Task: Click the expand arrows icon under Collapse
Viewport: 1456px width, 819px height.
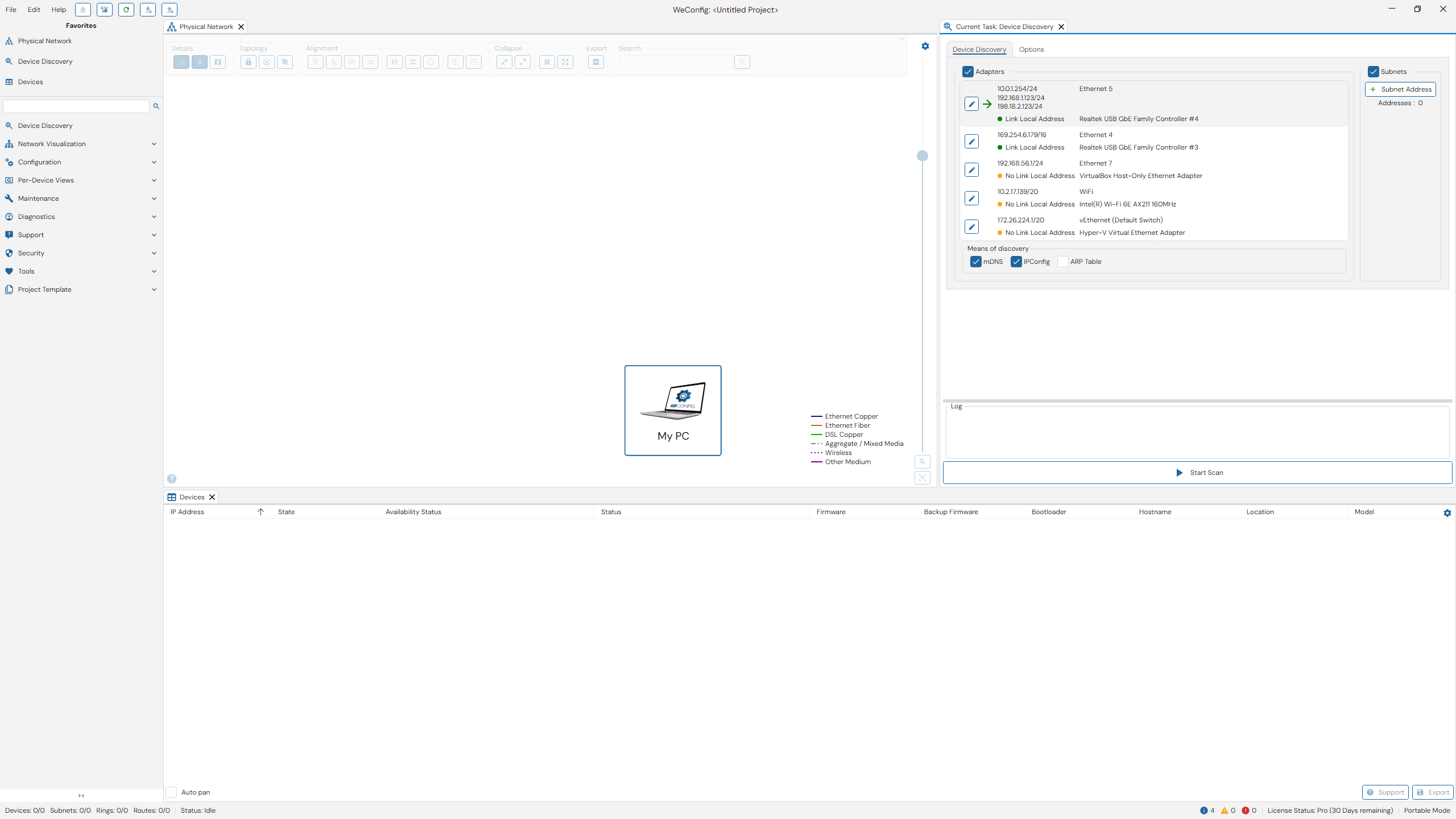Action: [x=523, y=62]
